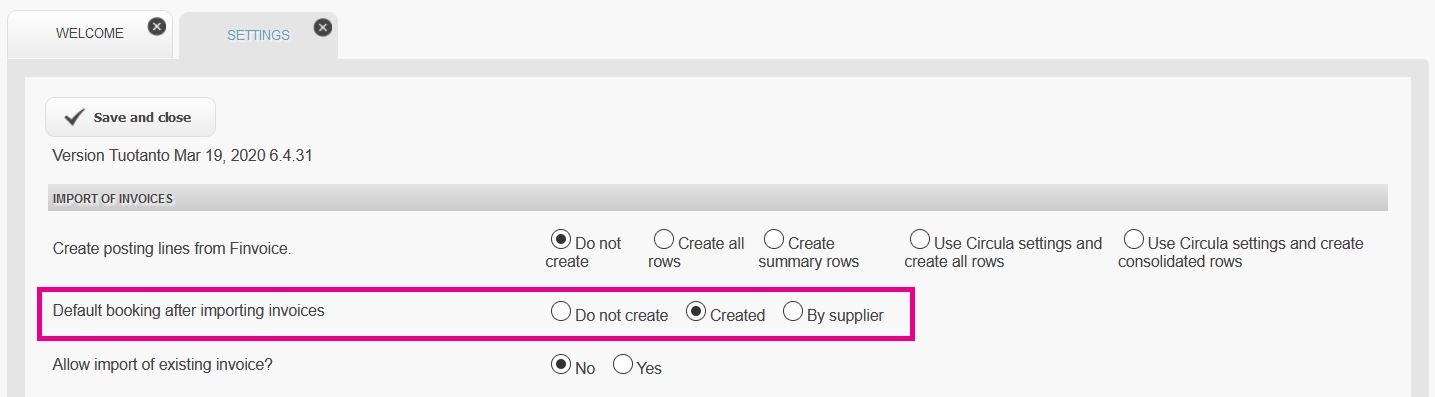Close the WELCOME tab with its X icon
Viewport: 1435px width, 397px height.
coord(157,27)
